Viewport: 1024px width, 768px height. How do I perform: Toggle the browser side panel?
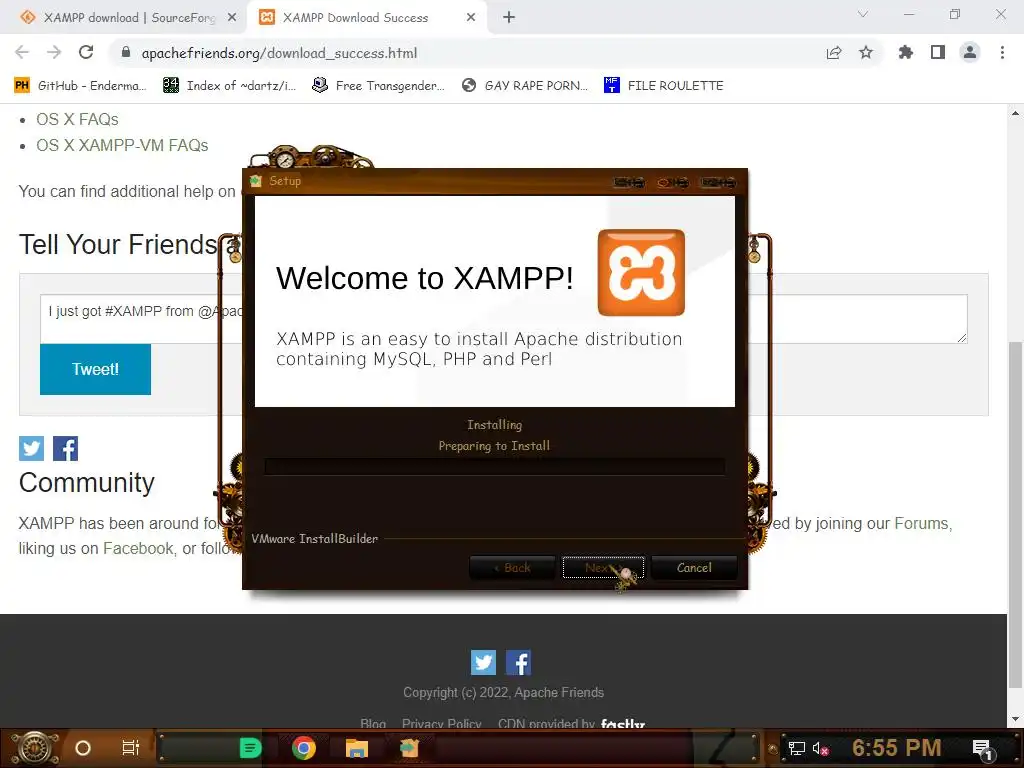point(938,53)
